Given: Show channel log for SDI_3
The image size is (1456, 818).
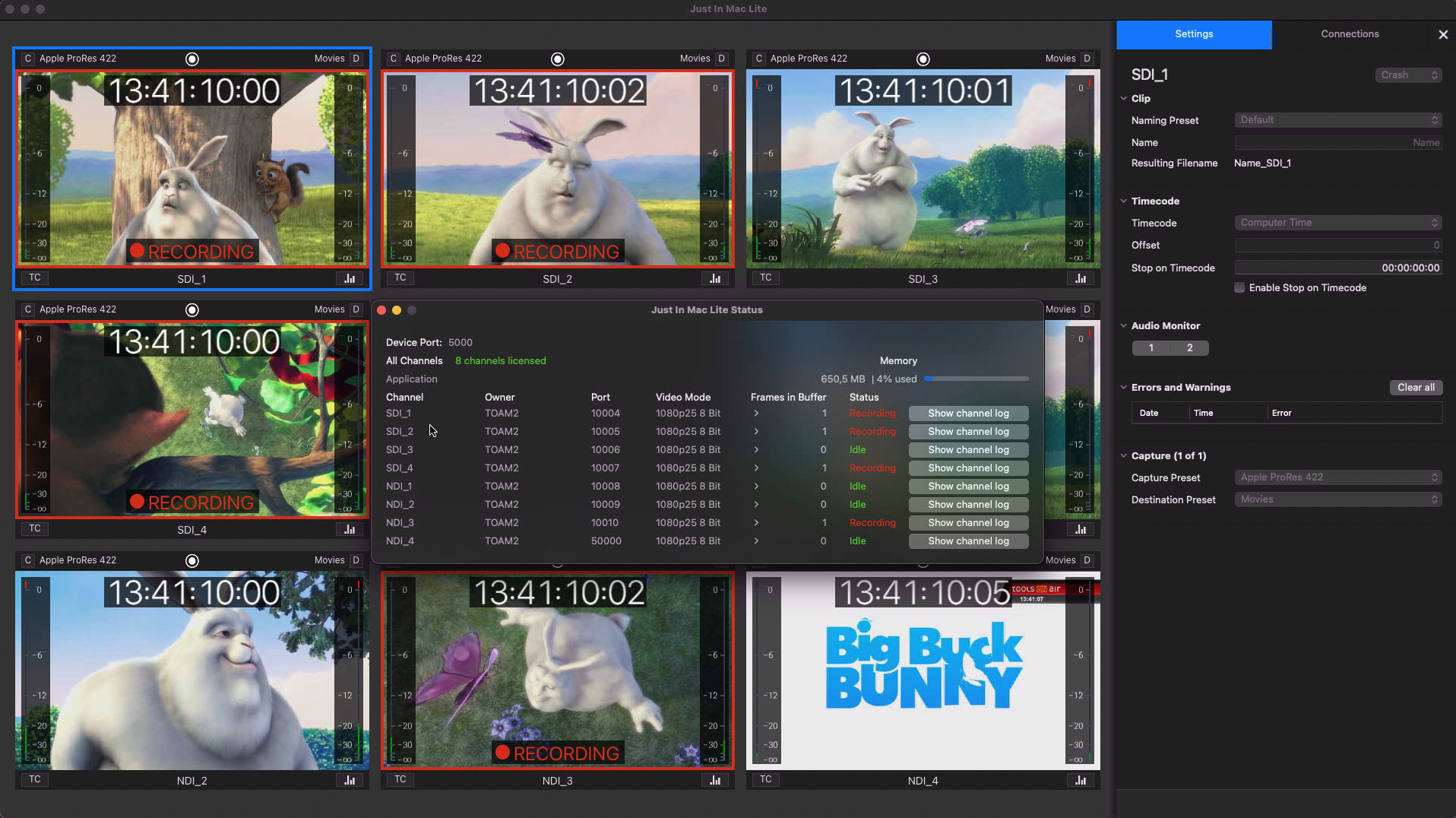Looking at the screenshot, I should tap(968, 450).
